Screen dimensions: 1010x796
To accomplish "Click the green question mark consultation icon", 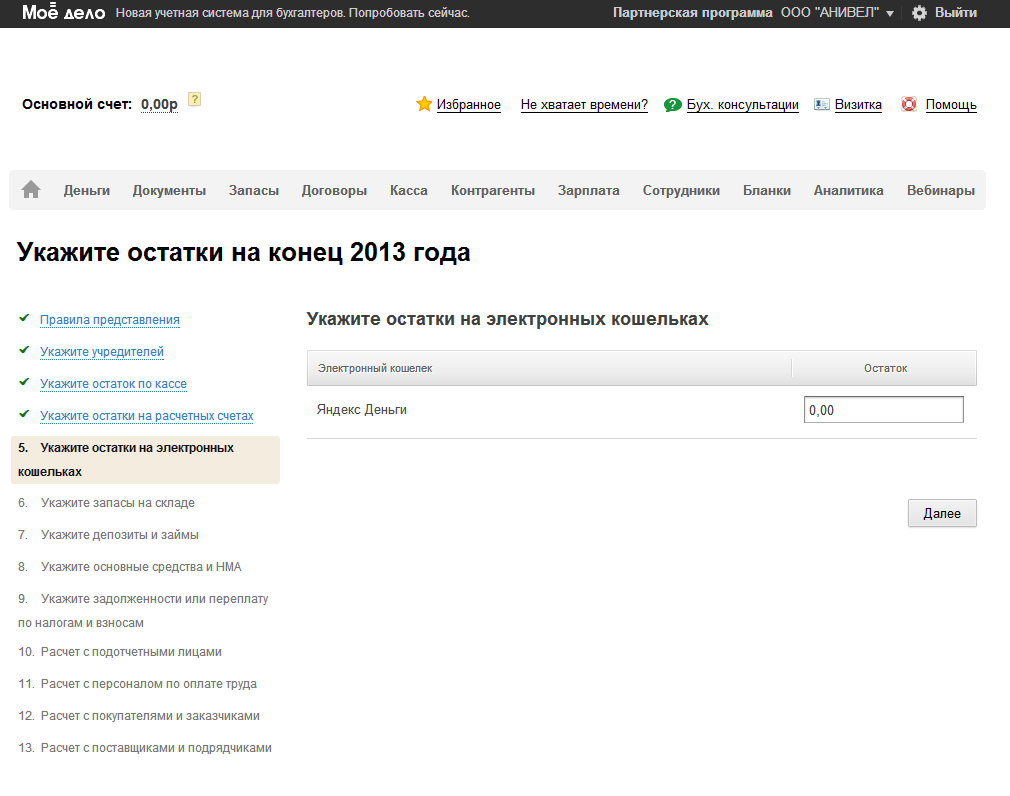I will [x=673, y=105].
